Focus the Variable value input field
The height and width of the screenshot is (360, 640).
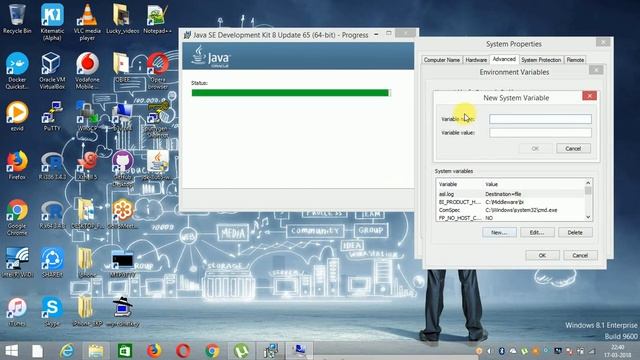tap(540, 132)
